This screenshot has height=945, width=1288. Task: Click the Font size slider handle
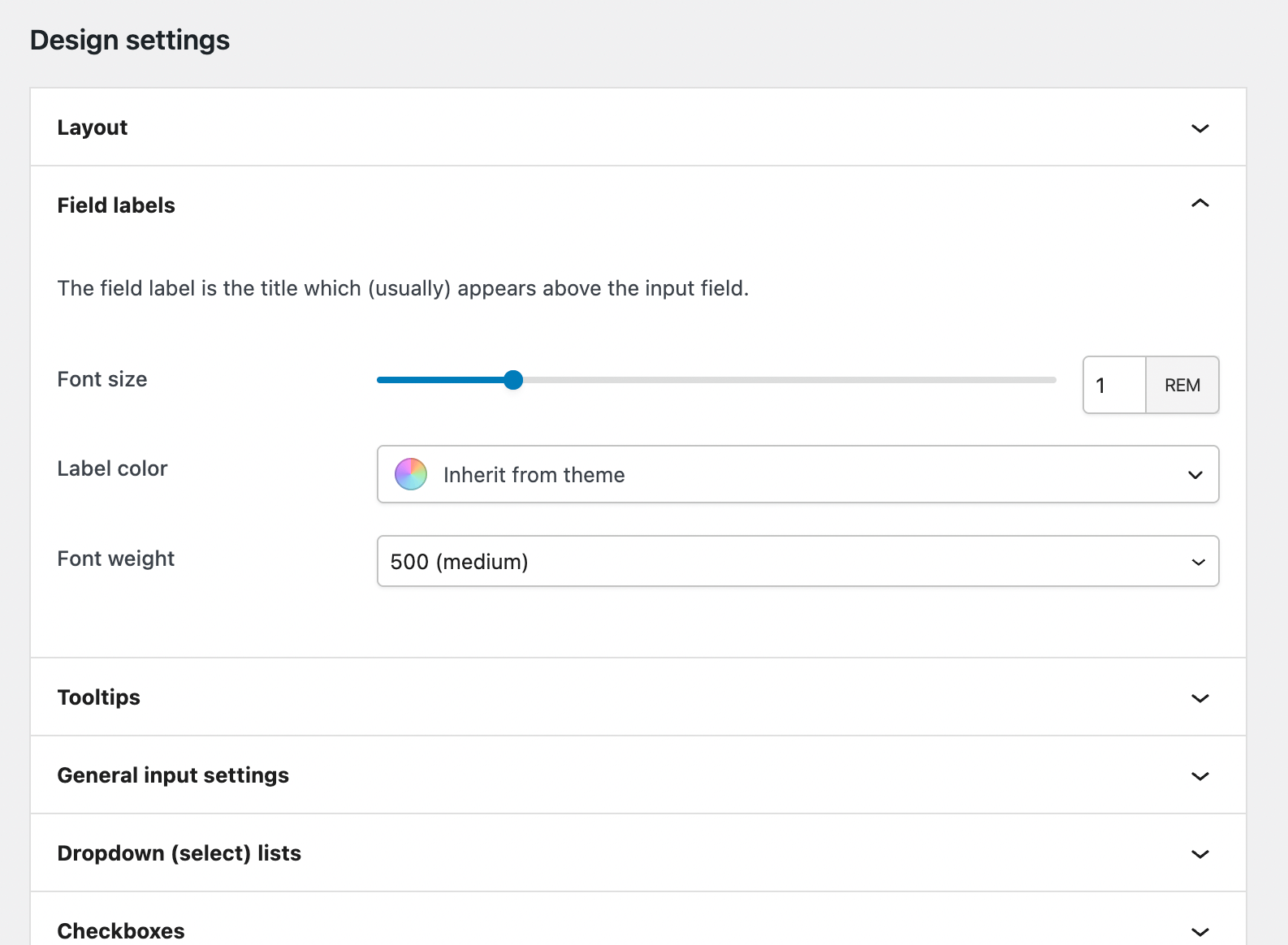pos(512,380)
